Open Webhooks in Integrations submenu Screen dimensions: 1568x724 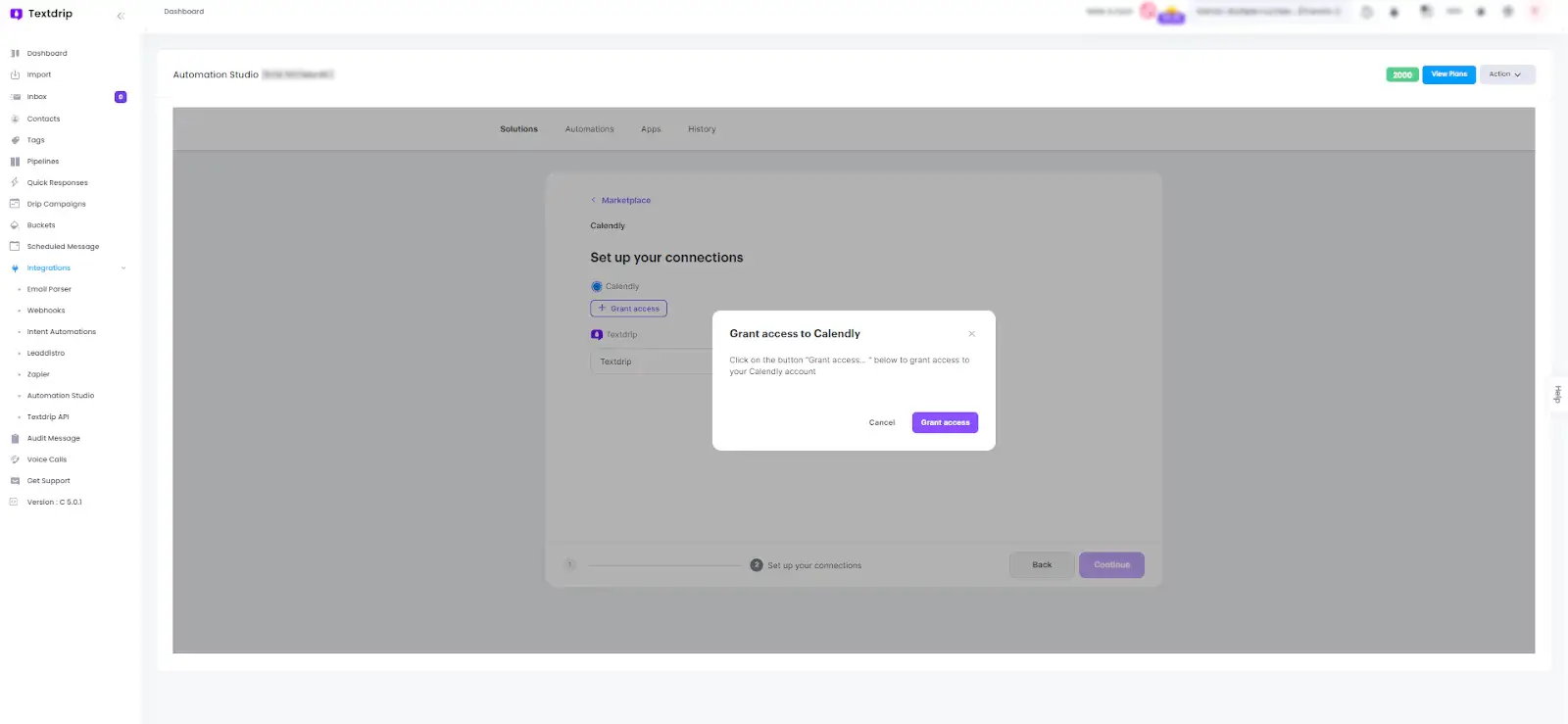[x=46, y=311]
